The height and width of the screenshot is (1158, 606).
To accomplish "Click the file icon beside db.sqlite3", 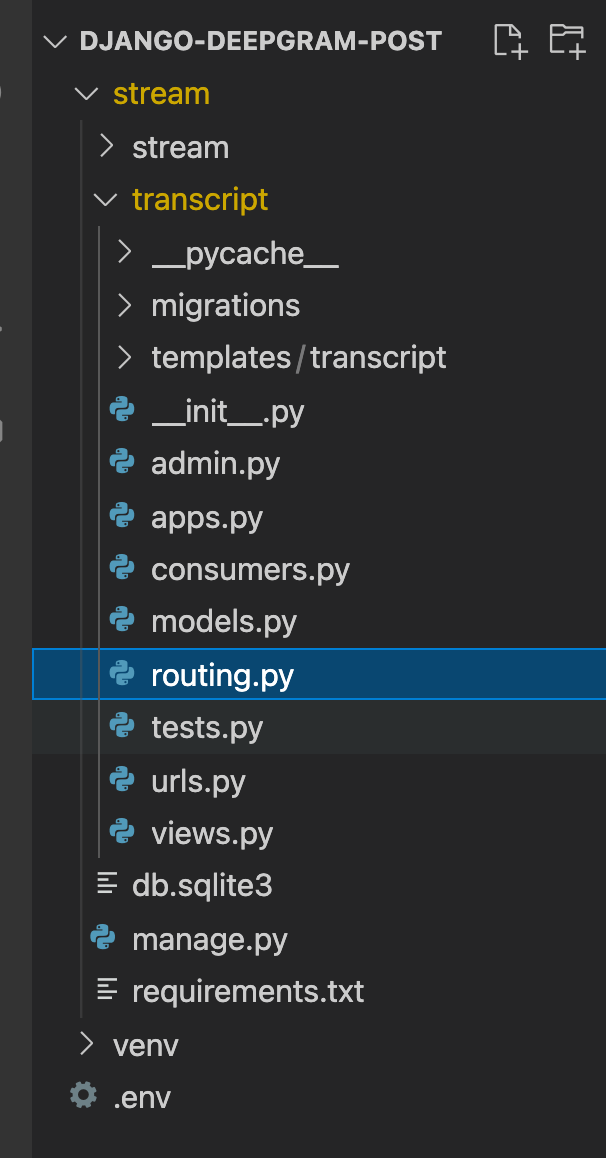I will (108, 885).
